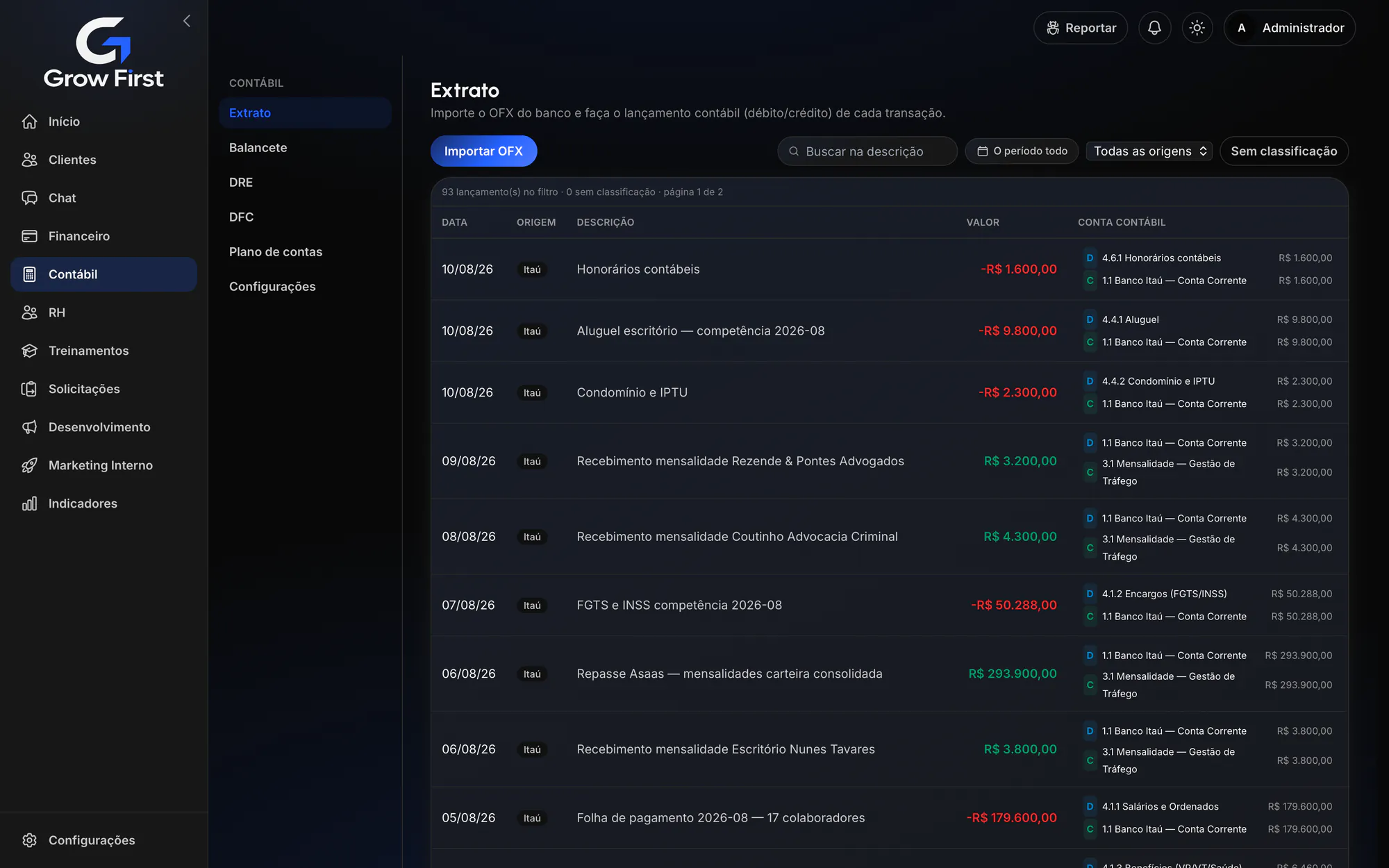Click the description Honorários contábeis

(x=638, y=269)
